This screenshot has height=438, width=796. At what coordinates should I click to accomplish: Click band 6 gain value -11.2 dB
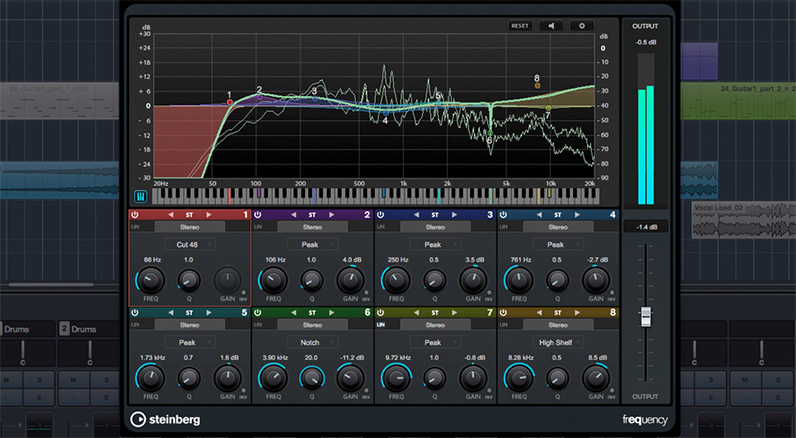click(351, 357)
